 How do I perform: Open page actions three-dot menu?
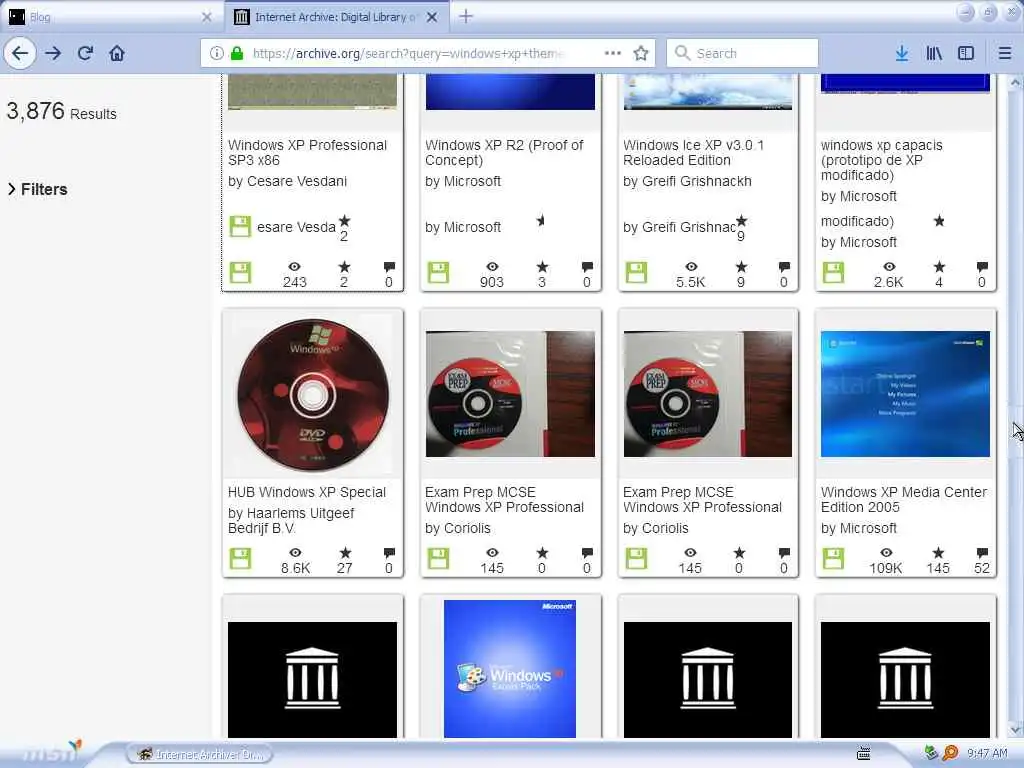[613, 53]
